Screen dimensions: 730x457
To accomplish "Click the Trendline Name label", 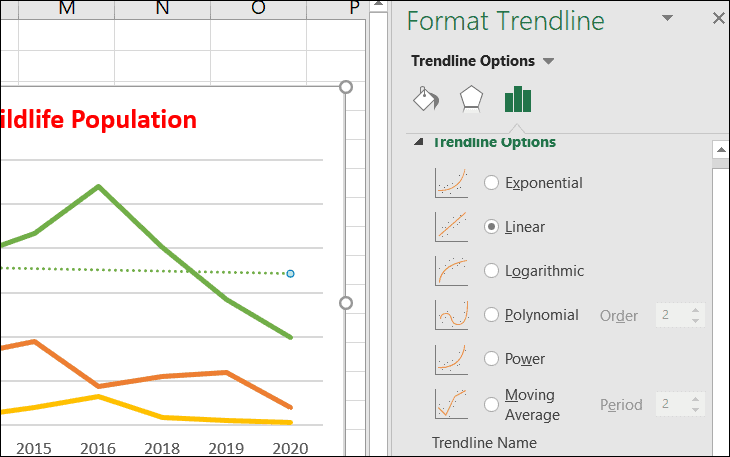I will (x=484, y=443).
